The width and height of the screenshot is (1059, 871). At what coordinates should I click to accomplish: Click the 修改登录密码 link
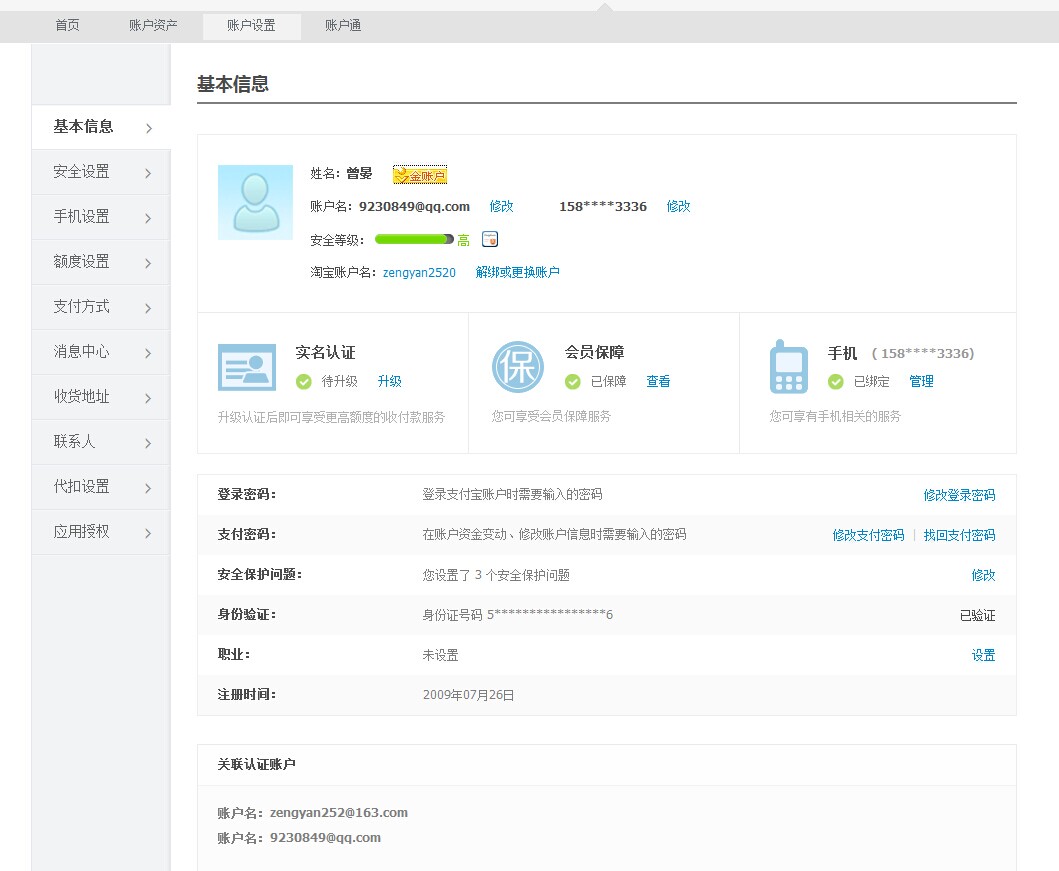pos(959,495)
